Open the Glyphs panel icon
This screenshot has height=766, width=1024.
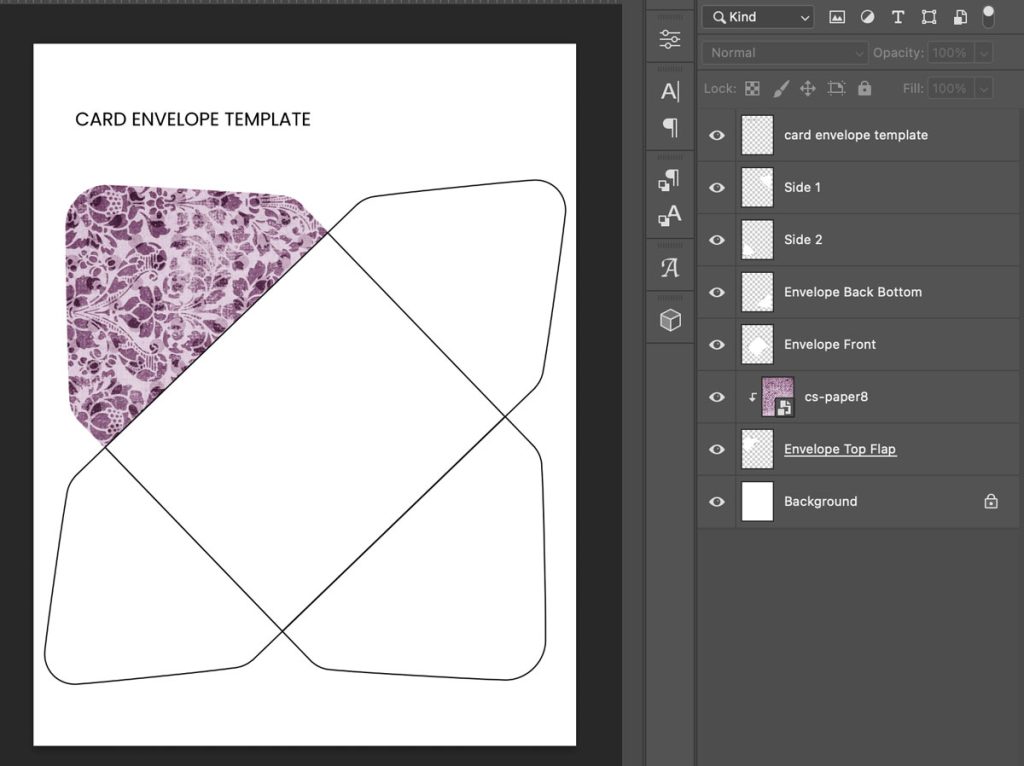(669, 267)
